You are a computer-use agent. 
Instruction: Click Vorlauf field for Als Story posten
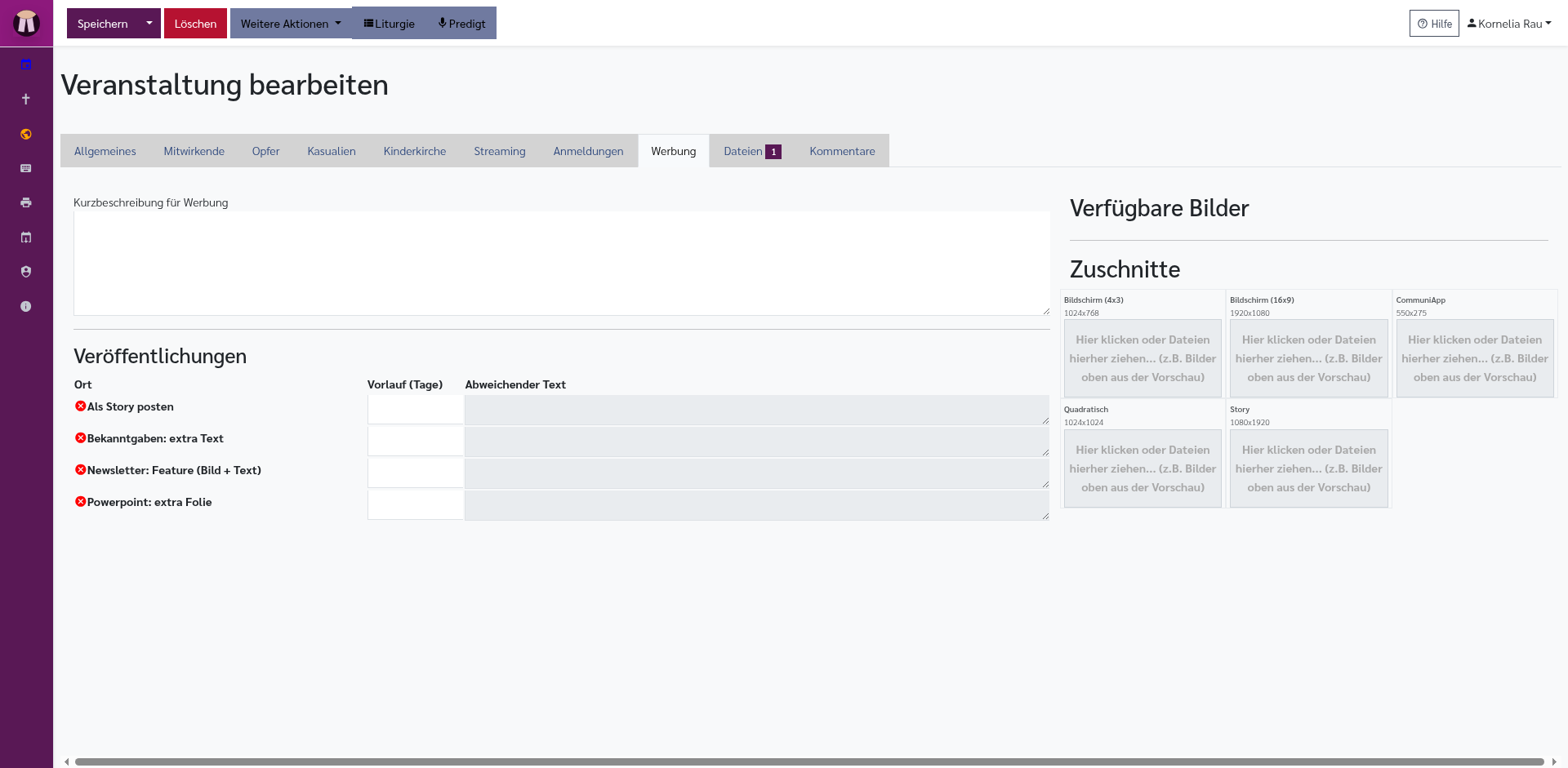click(416, 410)
